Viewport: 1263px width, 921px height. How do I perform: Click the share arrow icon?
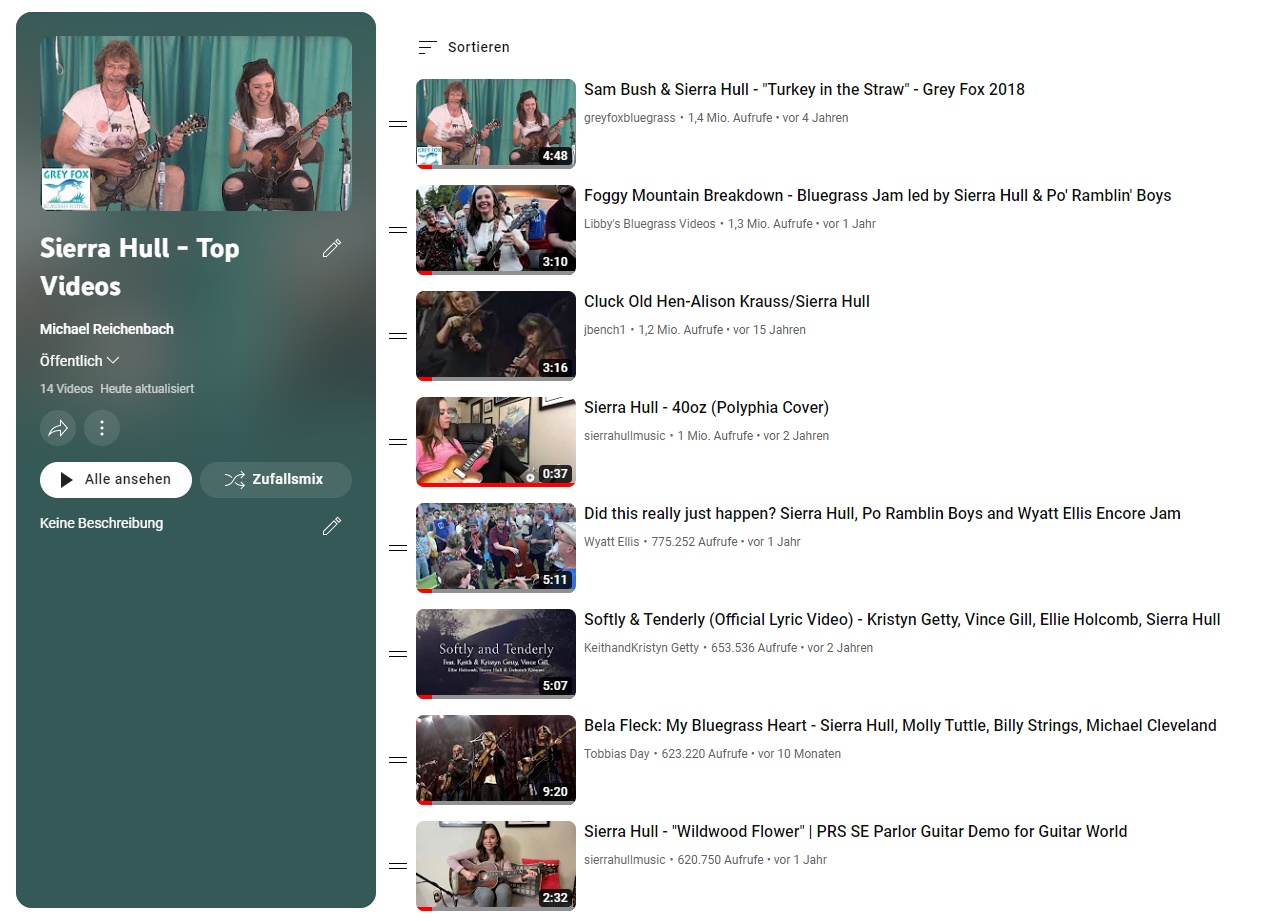tap(58, 428)
